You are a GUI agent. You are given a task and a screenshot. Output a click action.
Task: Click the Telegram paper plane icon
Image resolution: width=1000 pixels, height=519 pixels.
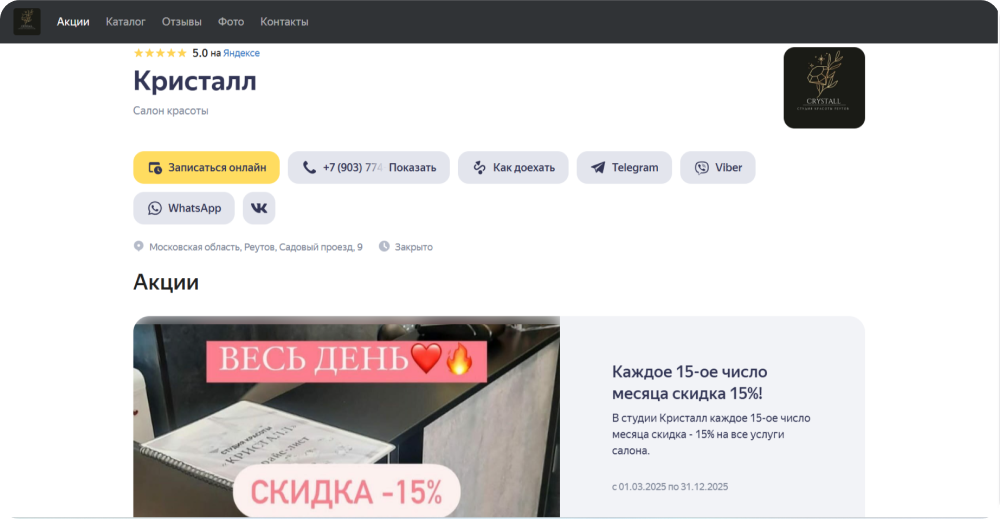598,167
